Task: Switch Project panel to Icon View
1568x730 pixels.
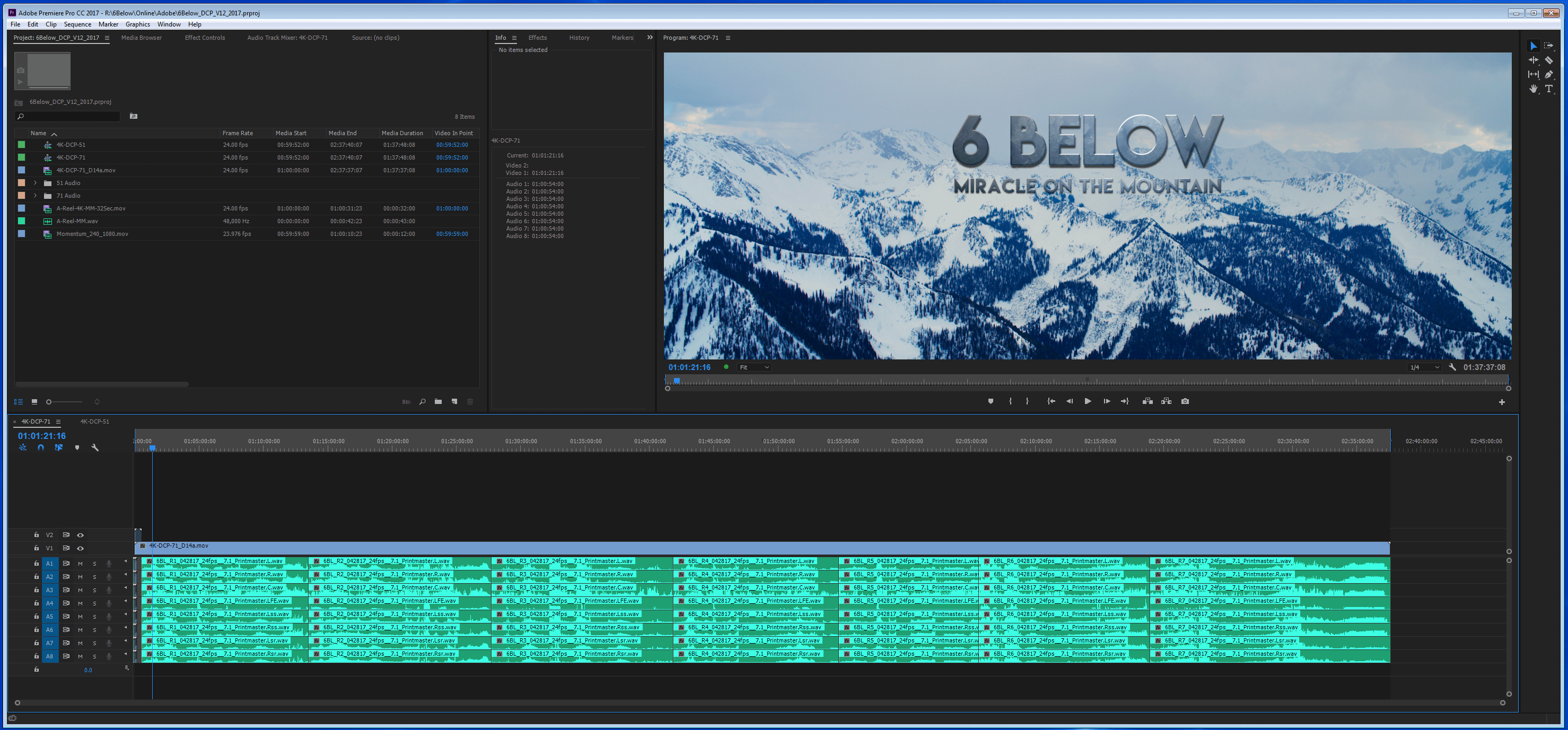Action: tap(34, 401)
